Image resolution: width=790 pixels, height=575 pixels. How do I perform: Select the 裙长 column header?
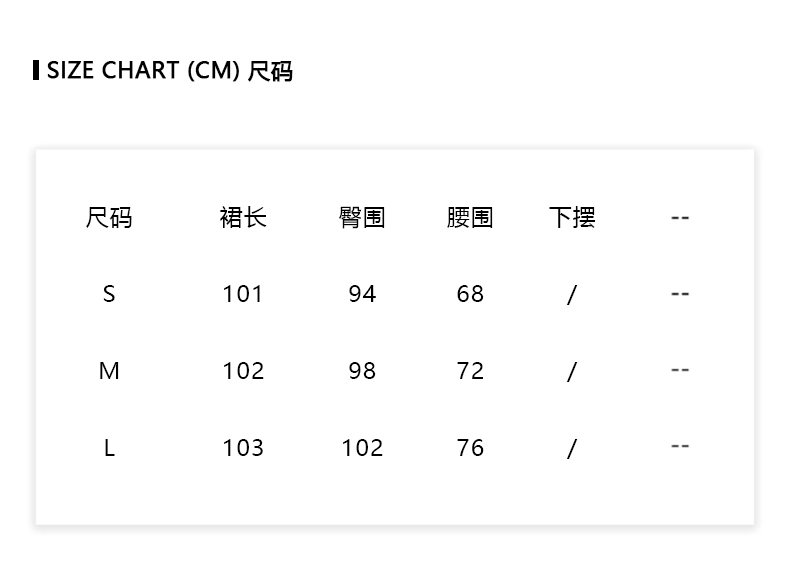(243, 217)
